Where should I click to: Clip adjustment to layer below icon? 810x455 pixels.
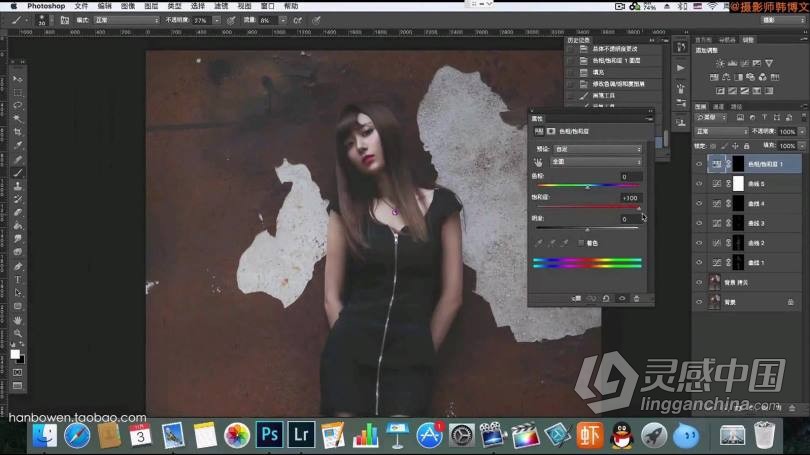pyautogui.click(x=577, y=299)
